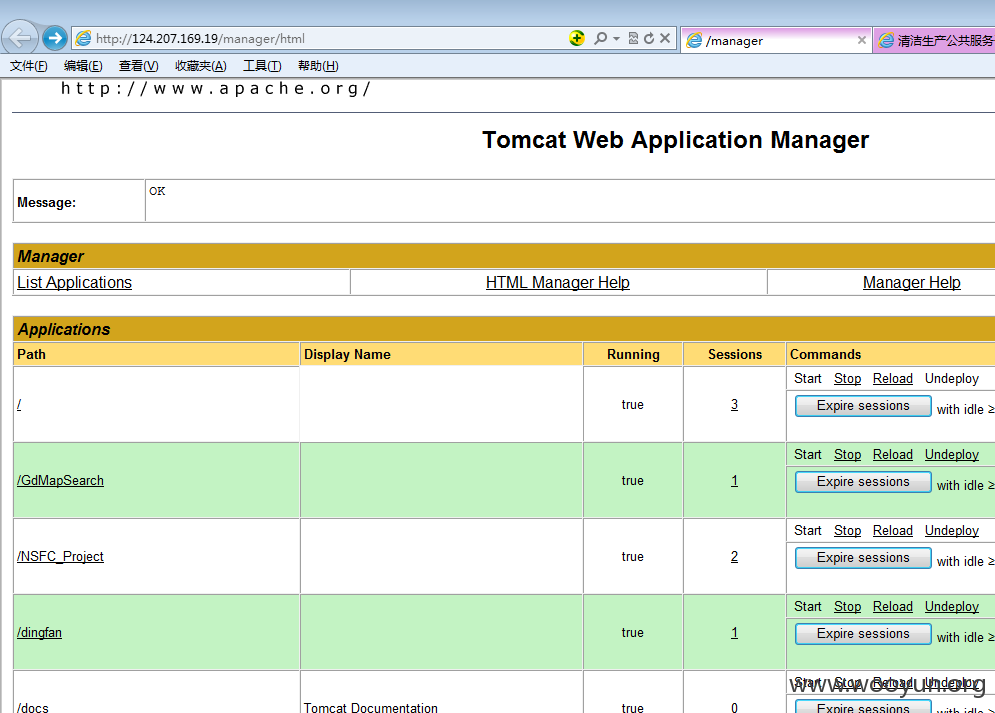Click the IE page icon in address bar
This screenshot has width=995, height=713.
coord(83,39)
